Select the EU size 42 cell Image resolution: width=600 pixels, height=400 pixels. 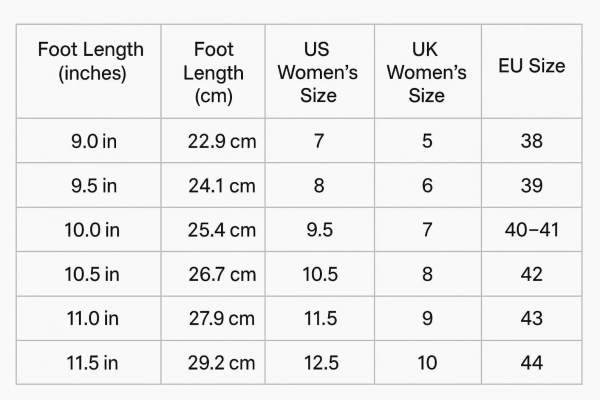click(531, 274)
